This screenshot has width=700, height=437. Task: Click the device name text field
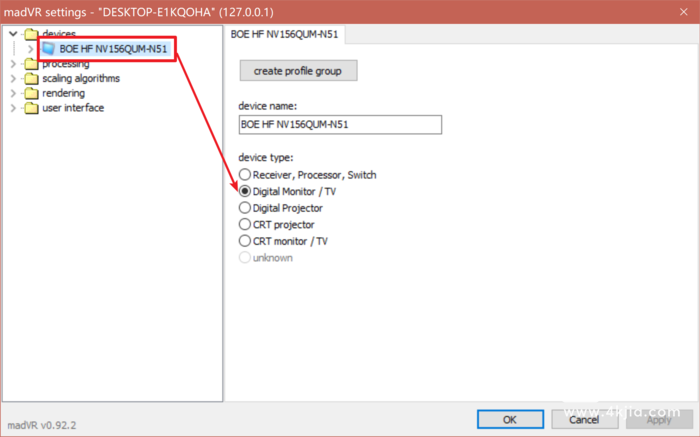tap(340, 125)
